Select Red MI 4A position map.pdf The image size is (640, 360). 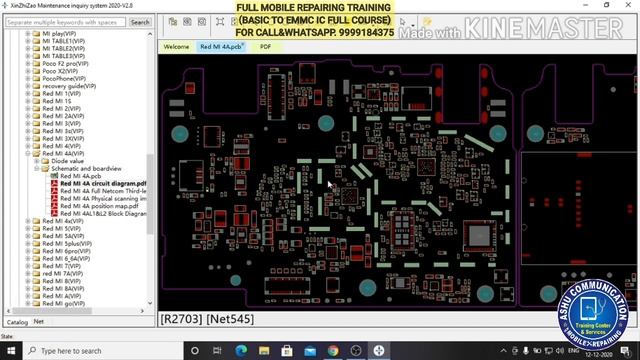point(99,206)
